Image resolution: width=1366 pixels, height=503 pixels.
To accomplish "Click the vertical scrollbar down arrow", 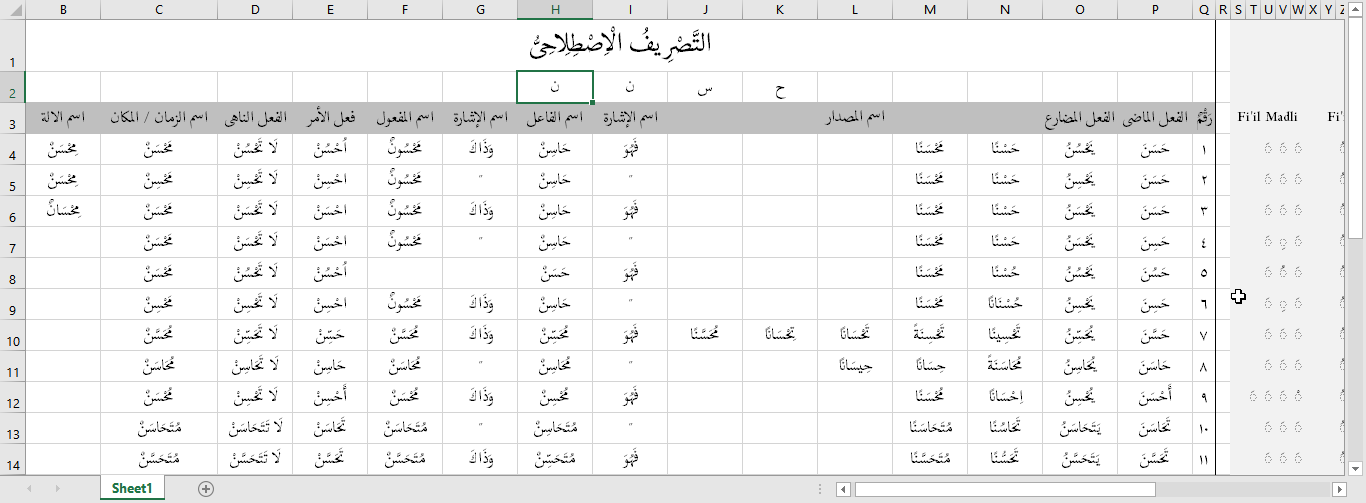I will [1356, 467].
